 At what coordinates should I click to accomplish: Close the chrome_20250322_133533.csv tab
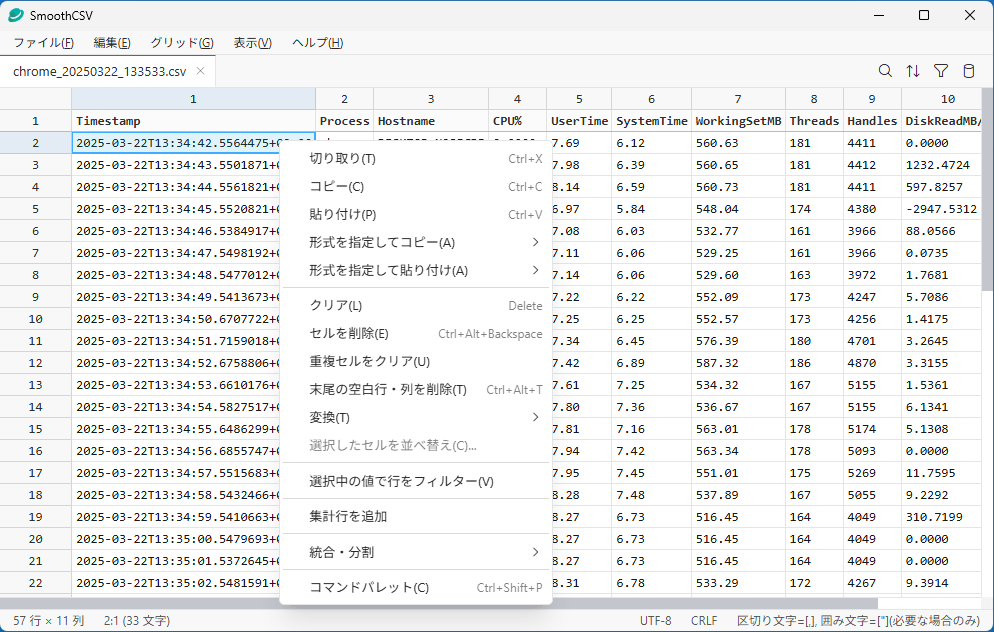[201, 71]
